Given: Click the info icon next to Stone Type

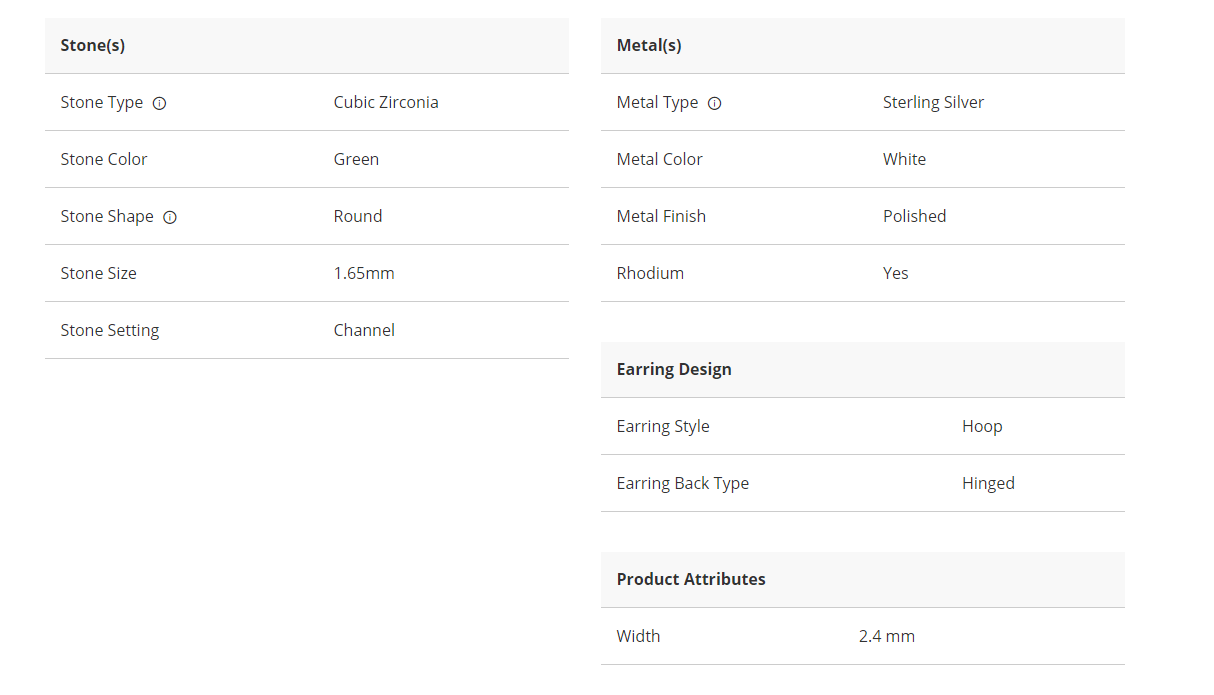Looking at the screenshot, I should 159,103.
